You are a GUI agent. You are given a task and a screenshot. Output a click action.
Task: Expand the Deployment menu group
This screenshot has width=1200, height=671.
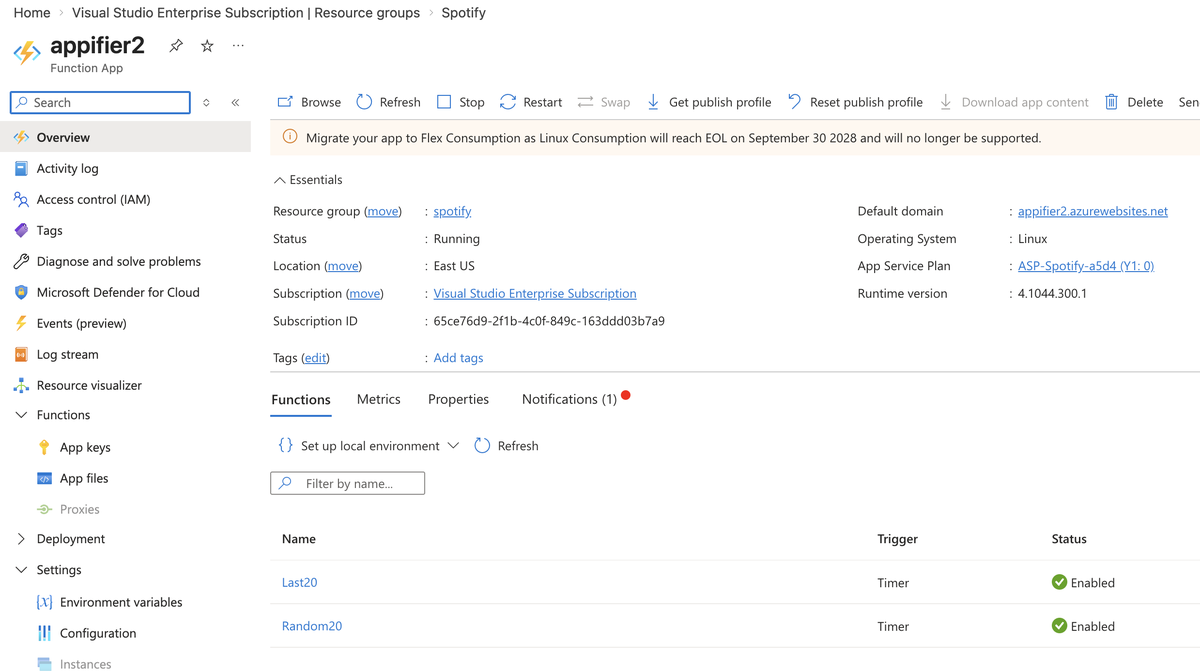[x=21, y=539]
